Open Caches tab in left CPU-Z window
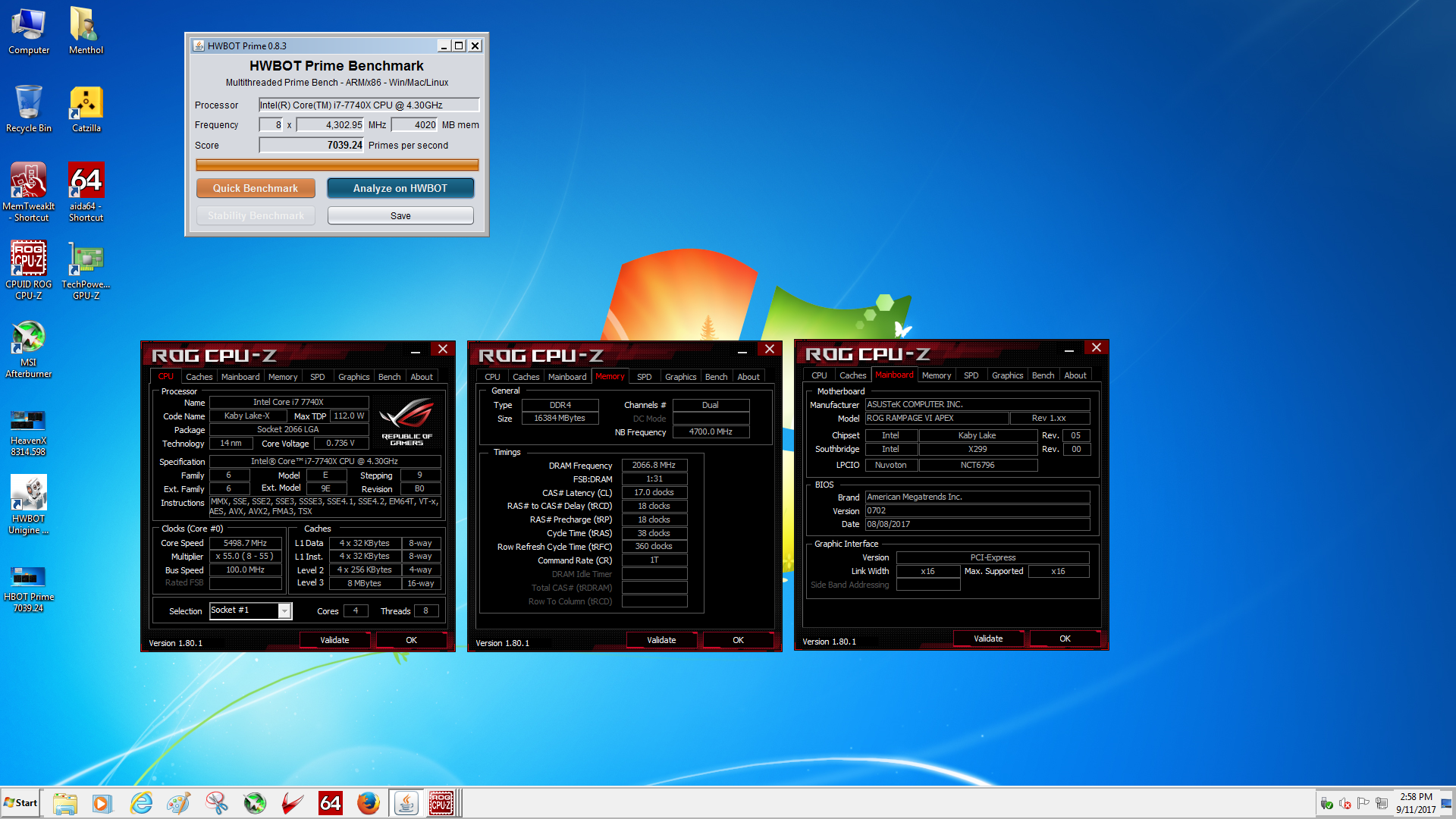Viewport: 1456px width, 819px height. [x=199, y=377]
